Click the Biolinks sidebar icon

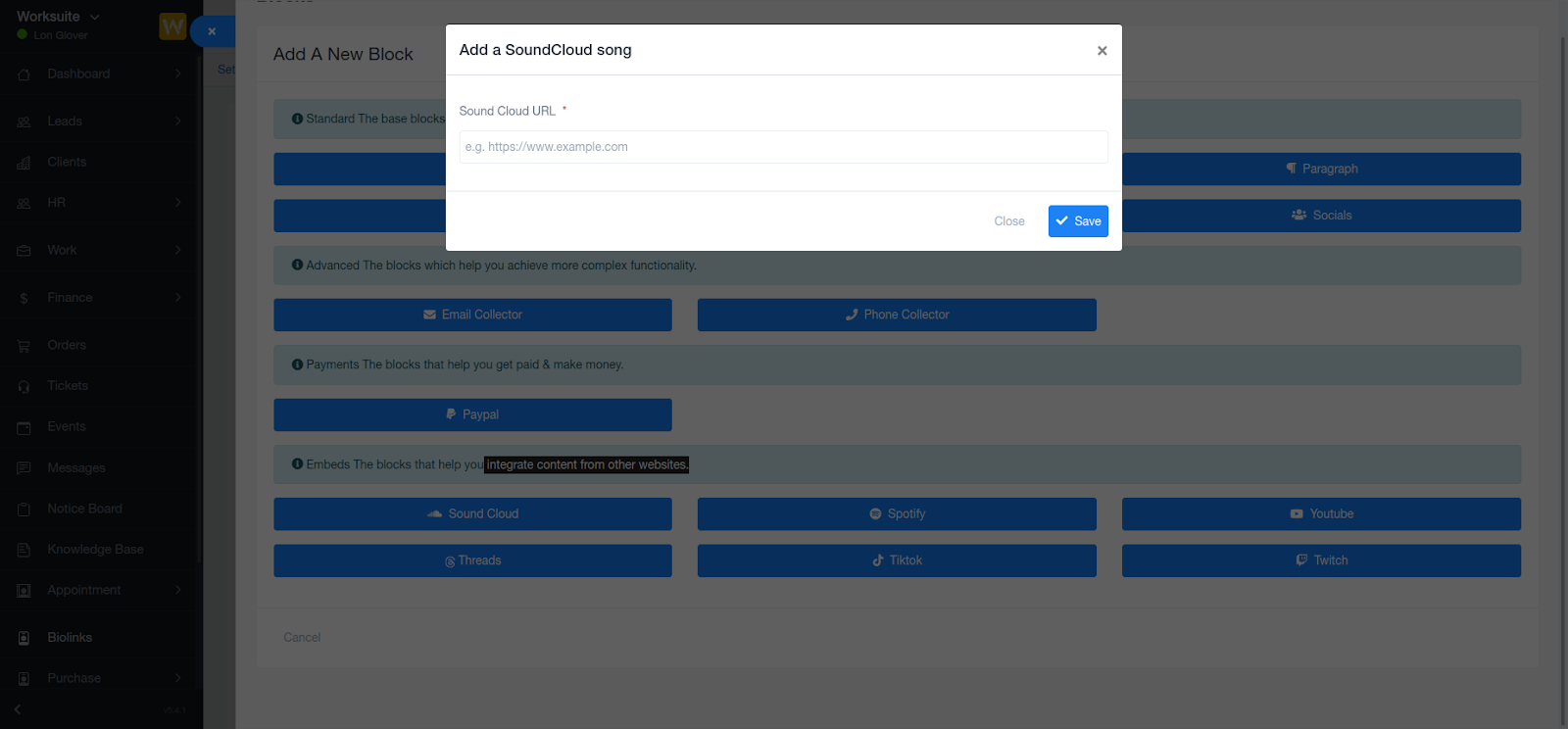[x=24, y=638]
